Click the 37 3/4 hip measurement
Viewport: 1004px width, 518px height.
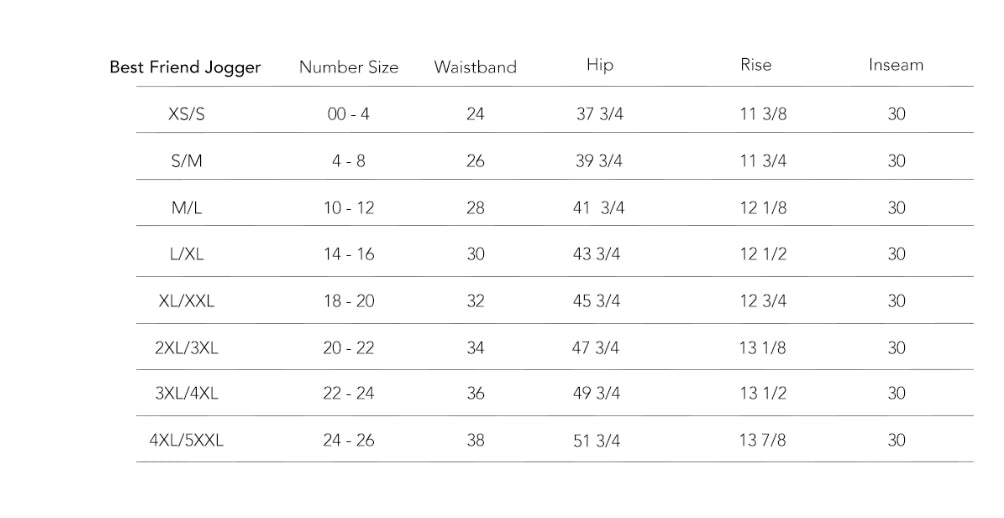click(600, 114)
